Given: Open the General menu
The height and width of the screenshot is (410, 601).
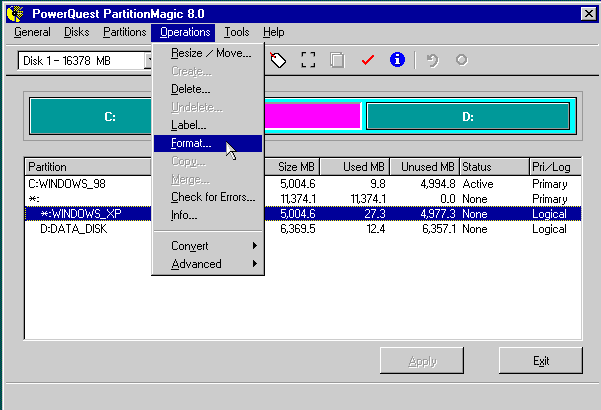Looking at the screenshot, I should [x=32, y=32].
